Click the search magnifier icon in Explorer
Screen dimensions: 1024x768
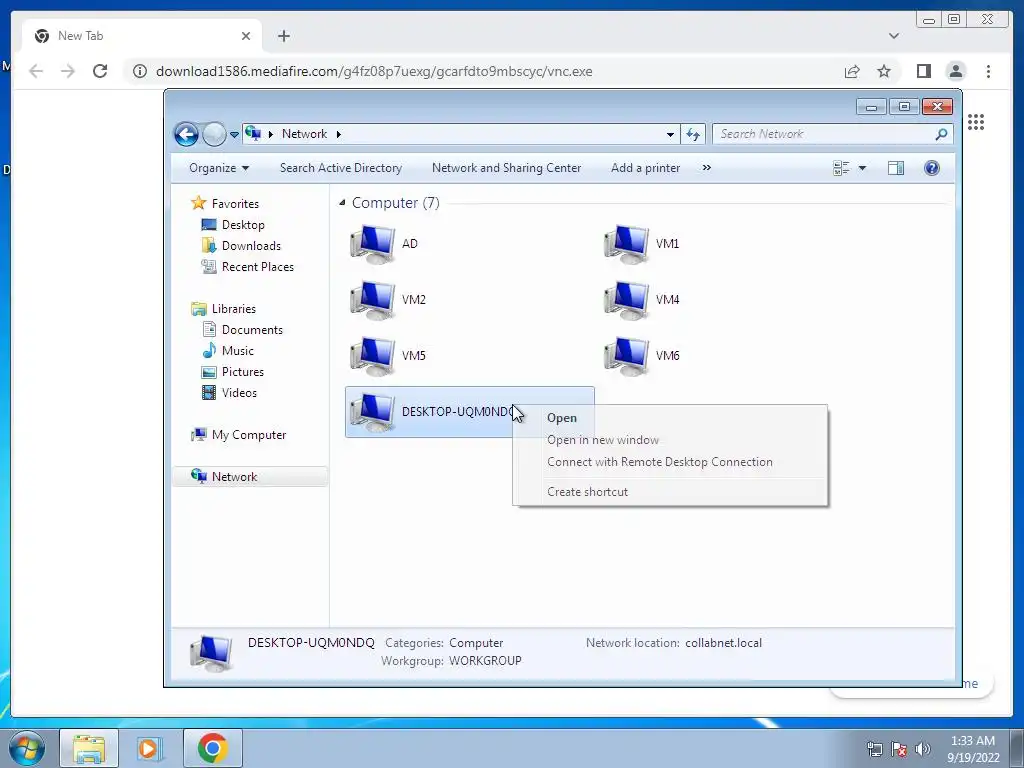941,134
